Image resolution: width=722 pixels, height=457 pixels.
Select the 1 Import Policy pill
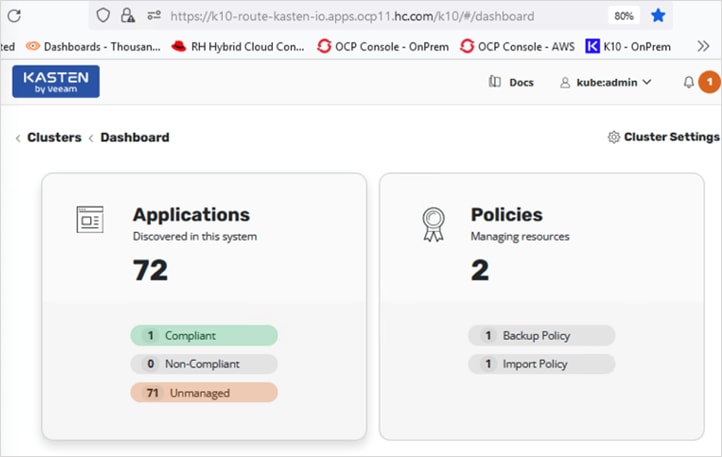(x=542, y=364)
